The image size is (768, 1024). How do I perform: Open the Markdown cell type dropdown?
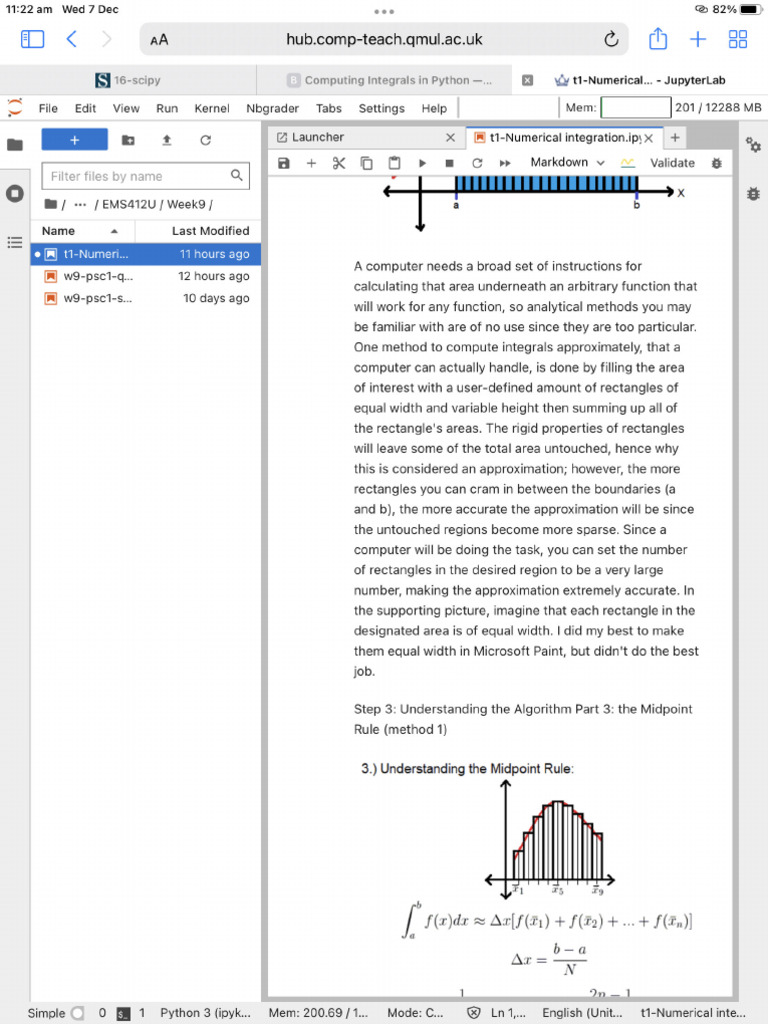pos(567,163)
